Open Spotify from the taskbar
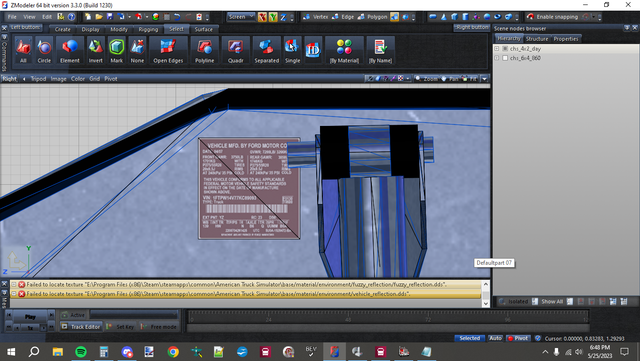Viewport: 640px width, 361px height. click(x=81, y=352)
